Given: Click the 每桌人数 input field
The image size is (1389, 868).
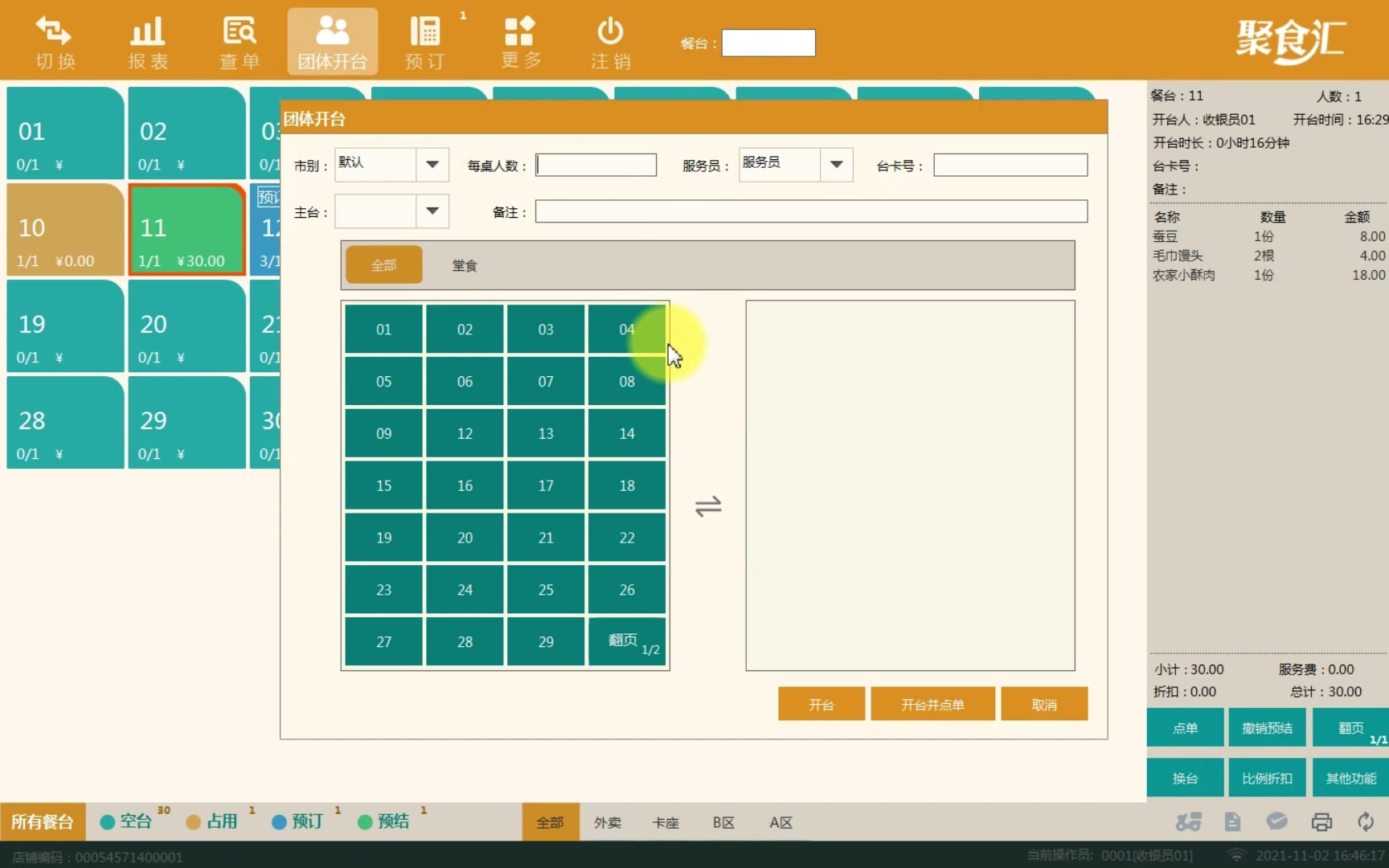Looking at the screenshot, I should point(596,165).
